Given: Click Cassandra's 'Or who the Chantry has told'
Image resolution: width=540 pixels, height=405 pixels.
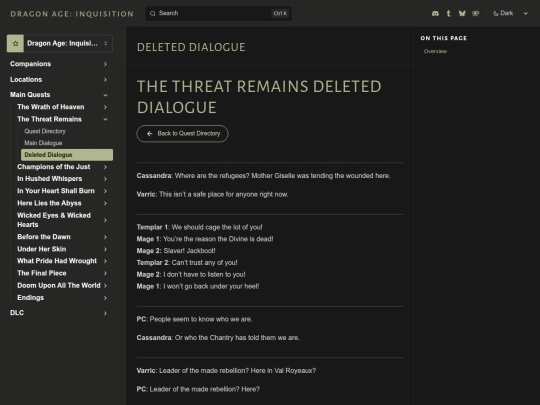Looking at the screenshot, I should 218,338.
